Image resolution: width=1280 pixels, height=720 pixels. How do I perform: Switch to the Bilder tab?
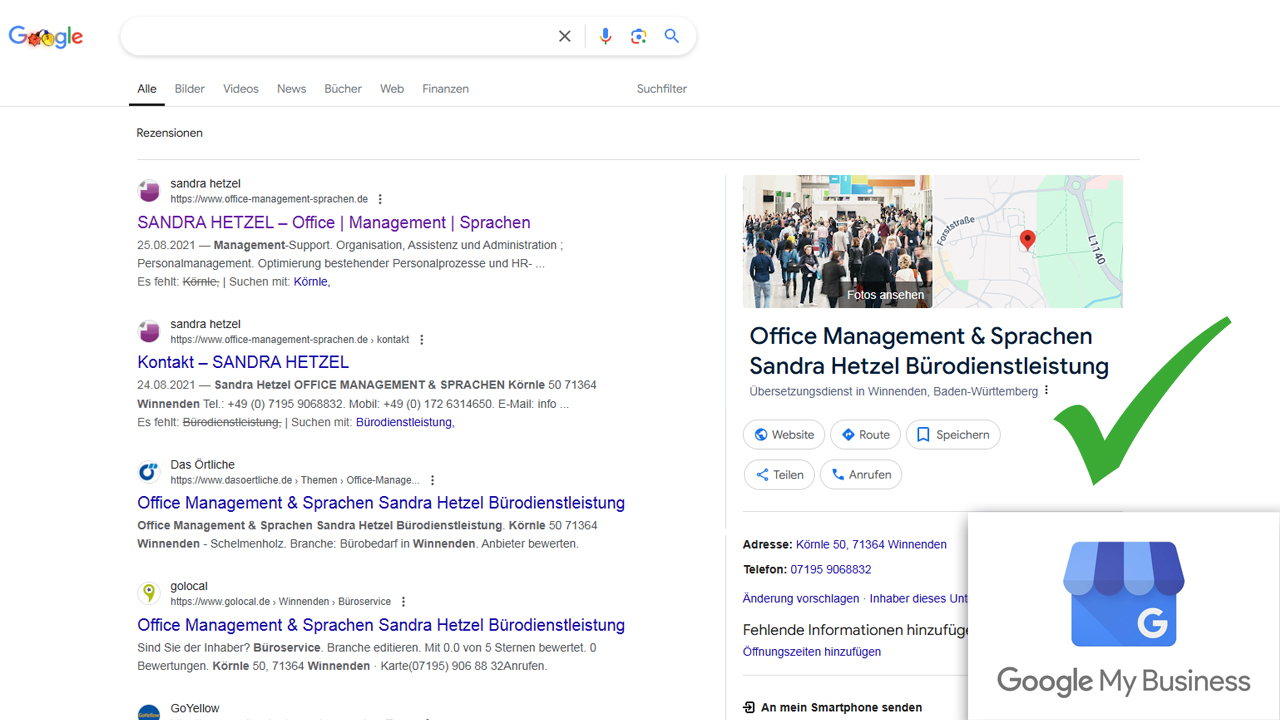coord(189,89)
